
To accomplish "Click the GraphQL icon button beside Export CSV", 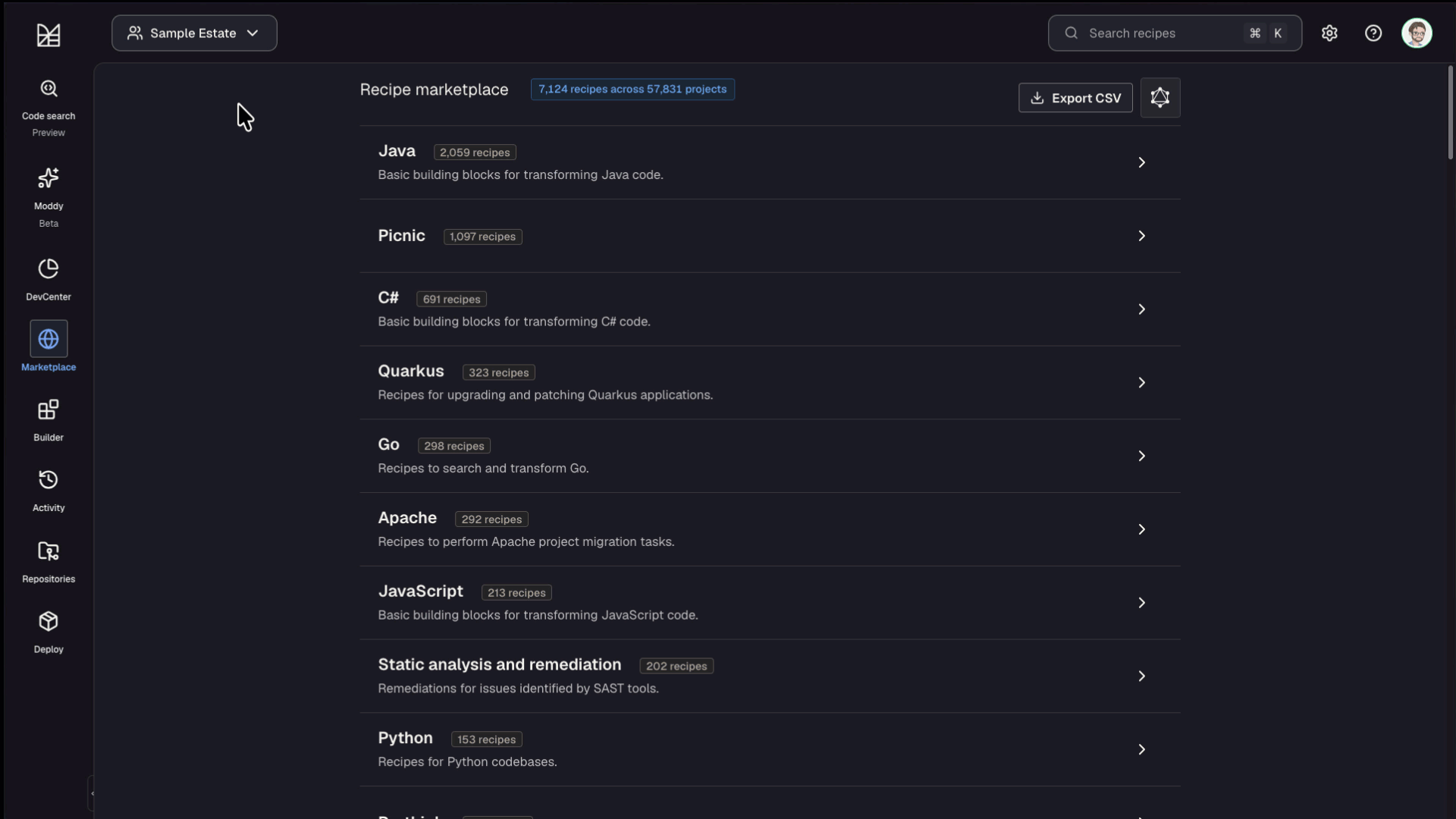I will tap(1160, 98).
